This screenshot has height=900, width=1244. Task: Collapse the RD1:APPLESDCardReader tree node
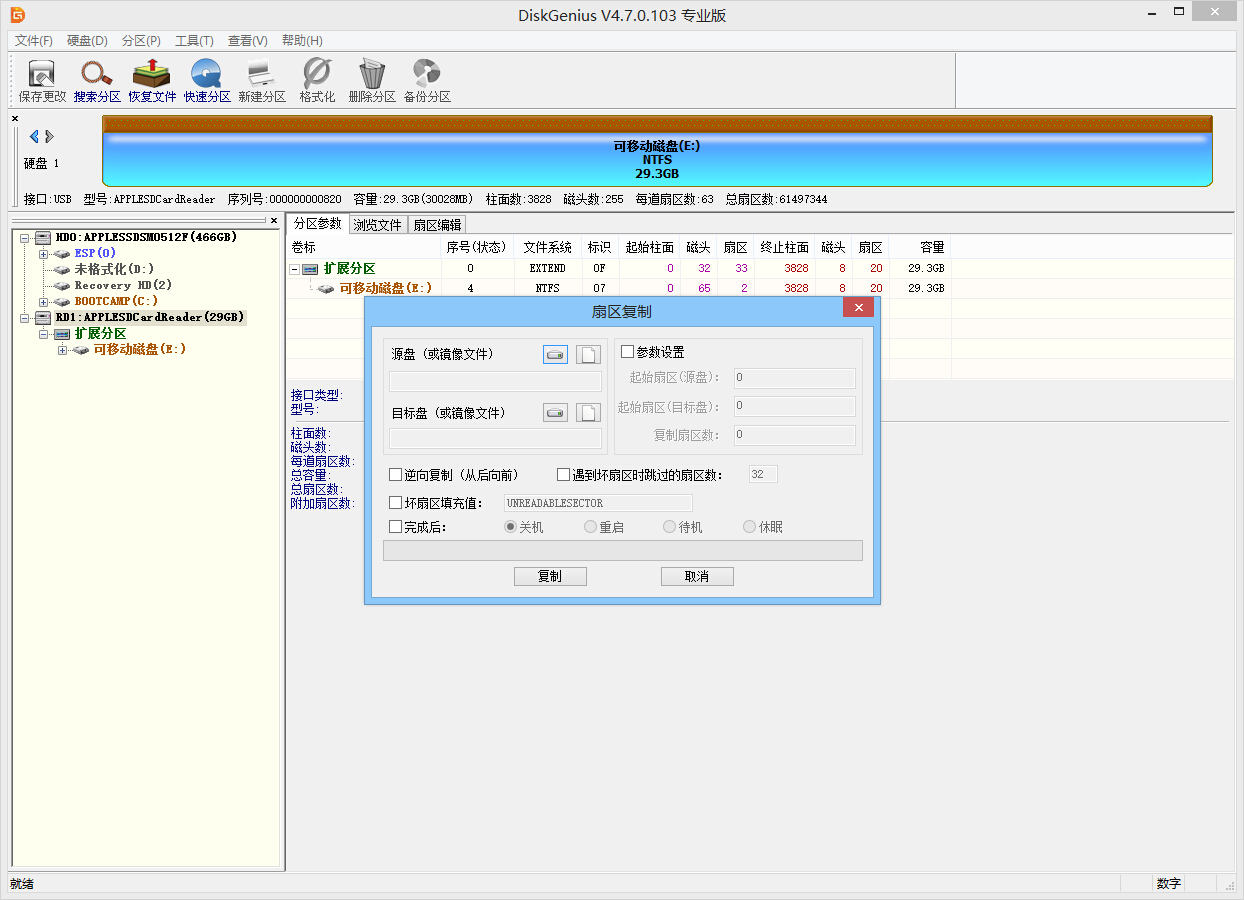[x=24, y=317]
